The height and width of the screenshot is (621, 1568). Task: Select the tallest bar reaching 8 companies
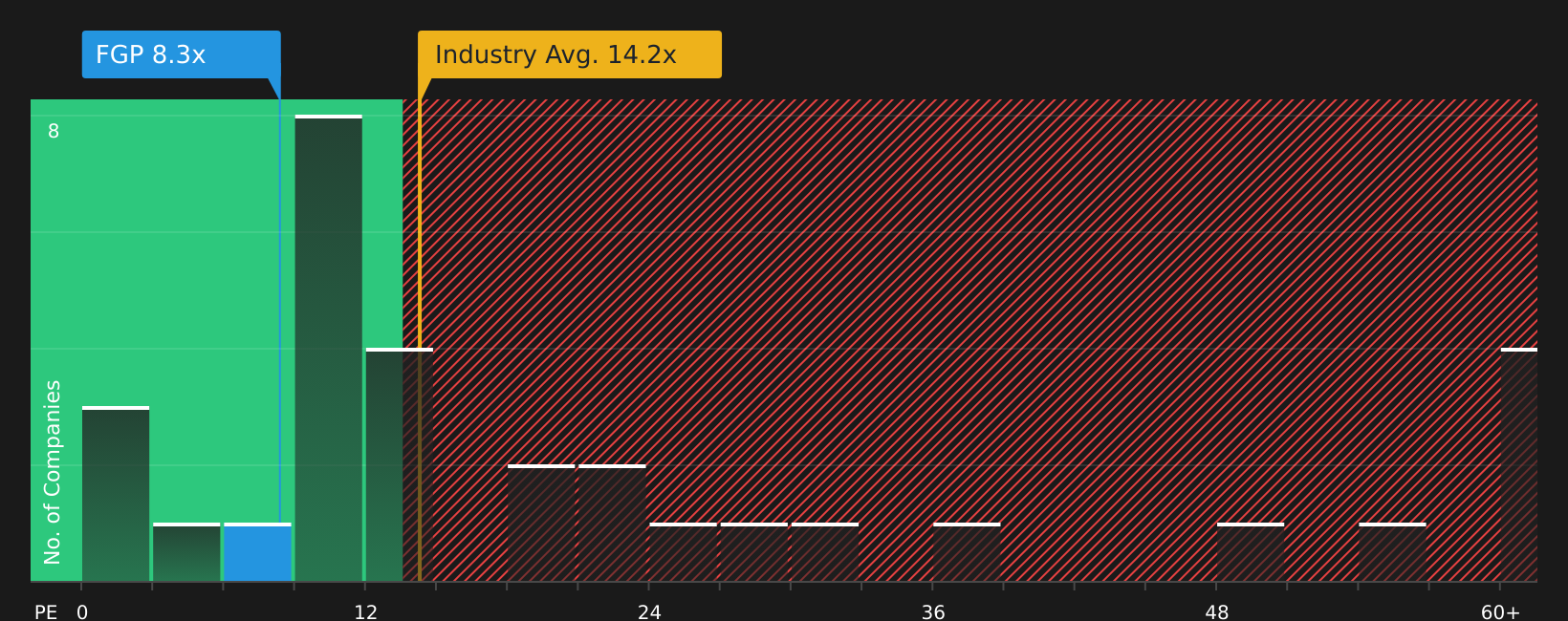[329, 349]
